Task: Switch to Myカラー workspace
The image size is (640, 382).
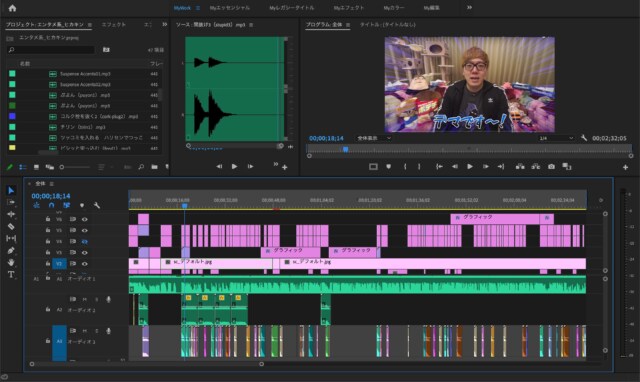Action: tap(393, 8)
